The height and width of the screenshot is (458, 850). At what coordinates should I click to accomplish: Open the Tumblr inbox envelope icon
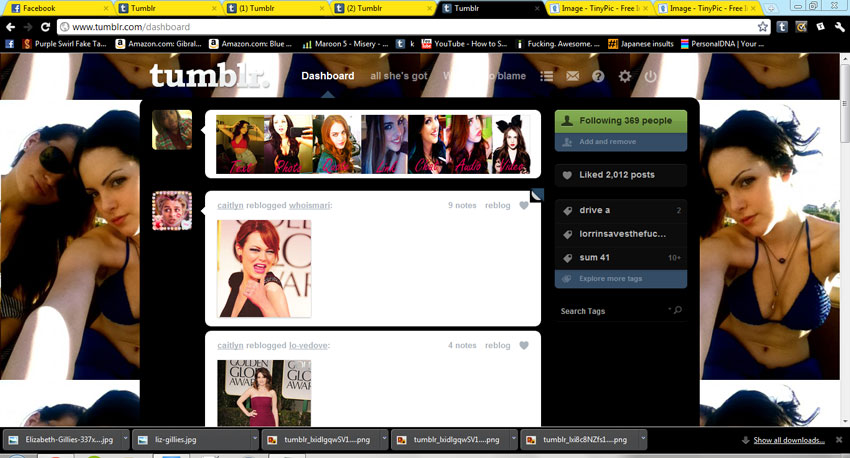pyautogui.click(x=572, y=76)
